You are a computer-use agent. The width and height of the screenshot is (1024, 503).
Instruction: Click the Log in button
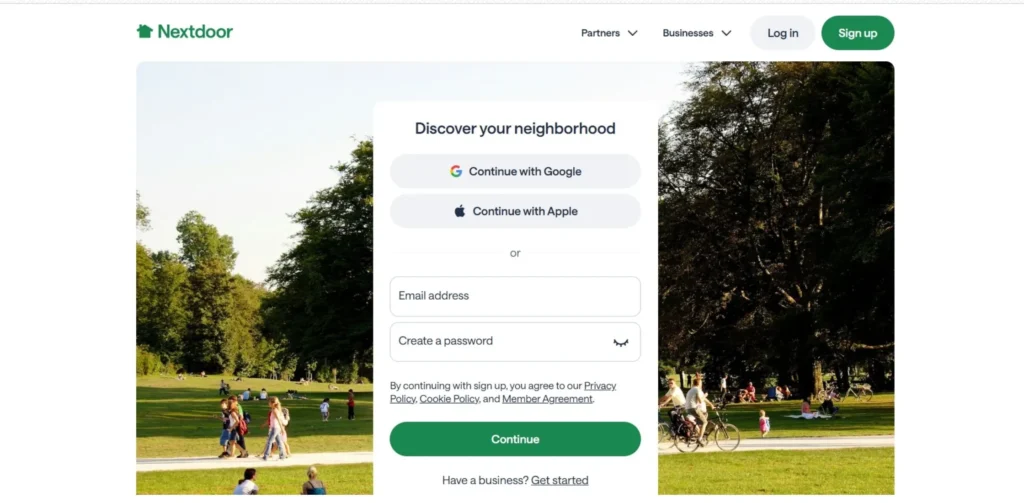tap(782, 33)
